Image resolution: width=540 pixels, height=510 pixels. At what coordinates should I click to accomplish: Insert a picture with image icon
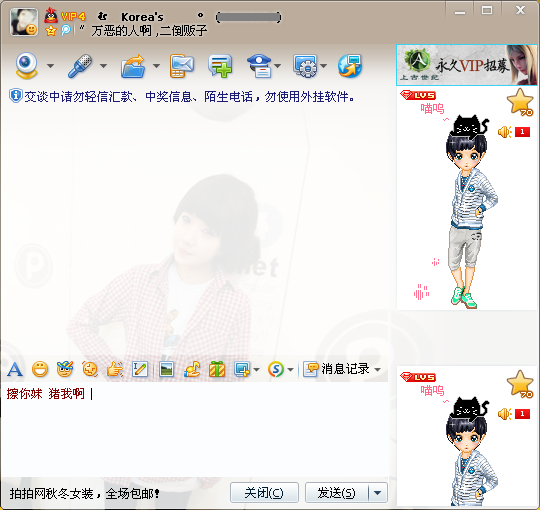coord(167,370)
